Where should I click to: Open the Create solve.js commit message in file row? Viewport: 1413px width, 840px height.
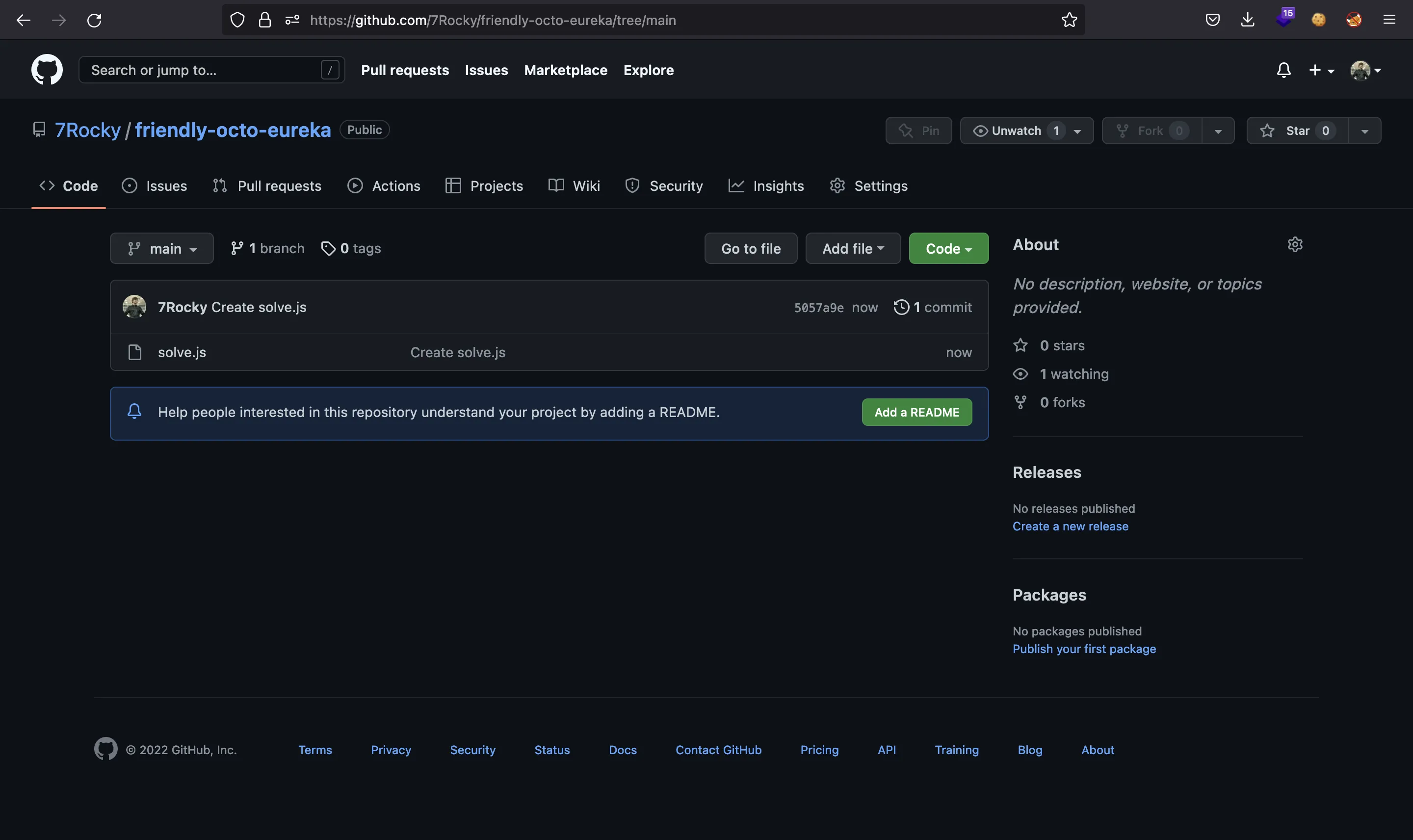coord(458,352)
